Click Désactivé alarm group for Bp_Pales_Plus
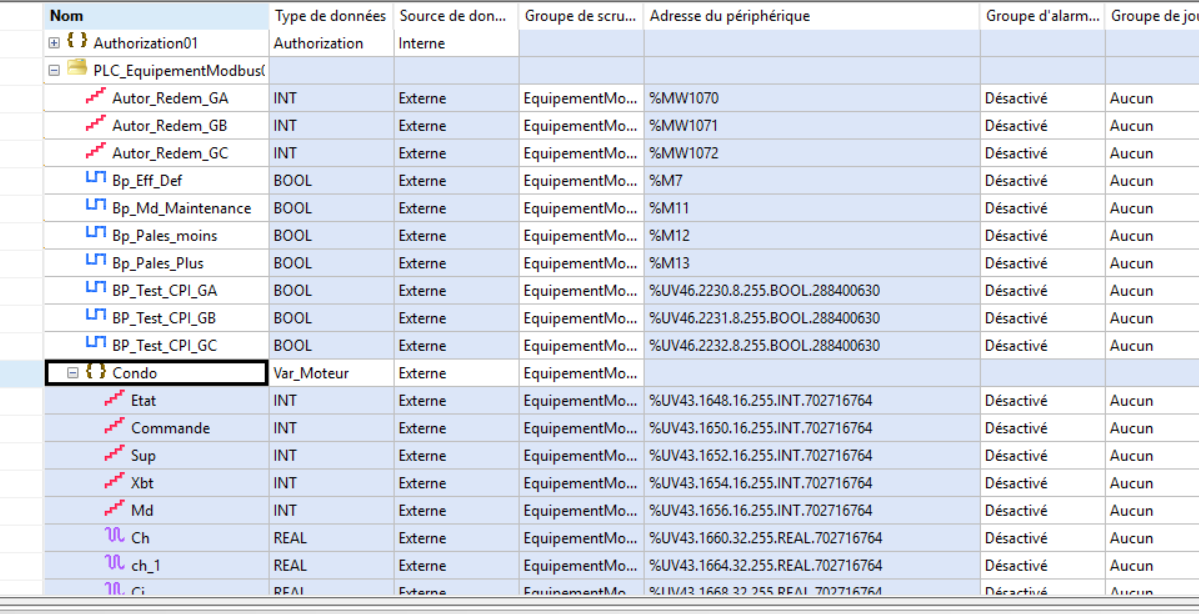The height and width of the screenshot is (614, 1199). (1016, 263)
